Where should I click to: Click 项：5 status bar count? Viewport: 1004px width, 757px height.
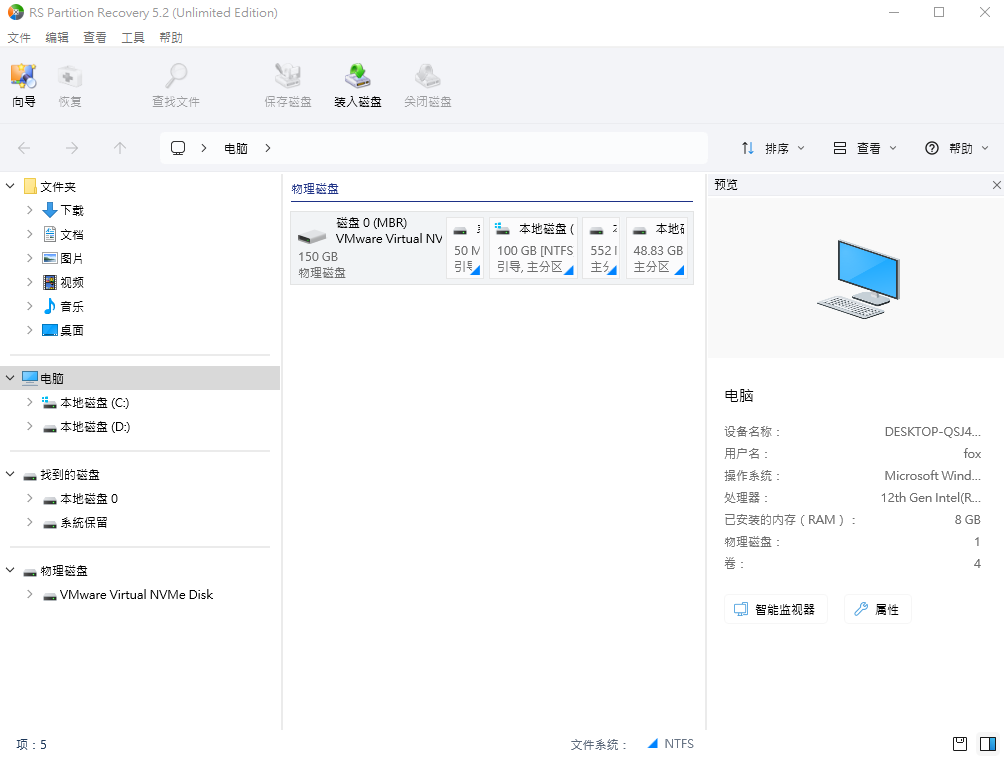31,744
